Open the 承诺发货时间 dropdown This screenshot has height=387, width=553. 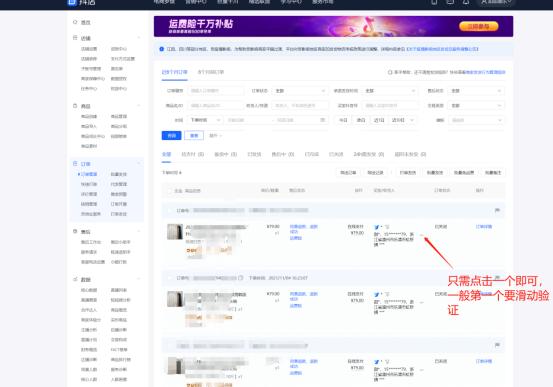coord(390,91)
